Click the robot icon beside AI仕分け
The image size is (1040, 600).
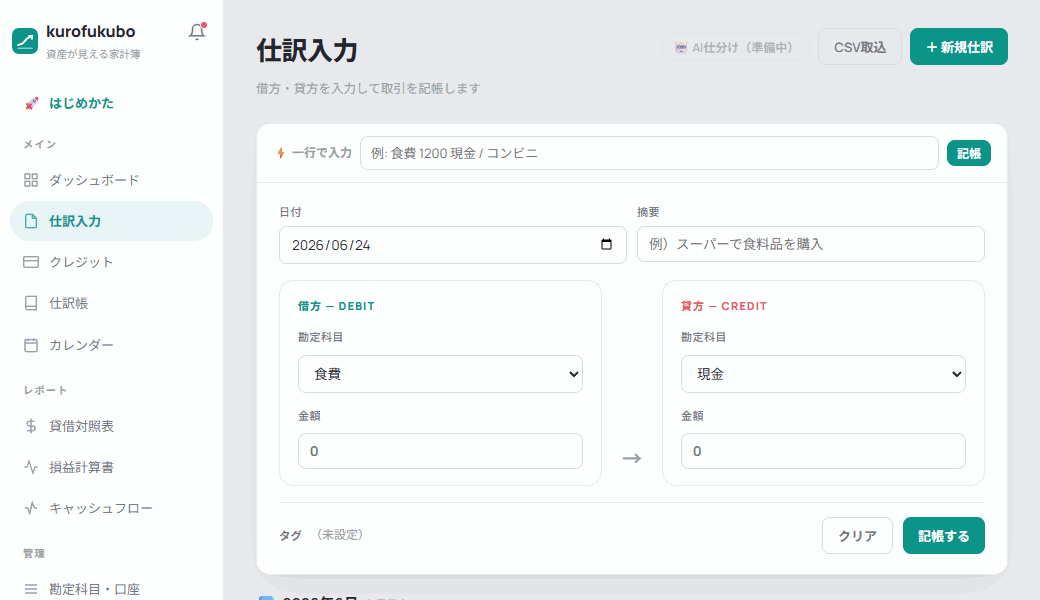click(681, 48)
